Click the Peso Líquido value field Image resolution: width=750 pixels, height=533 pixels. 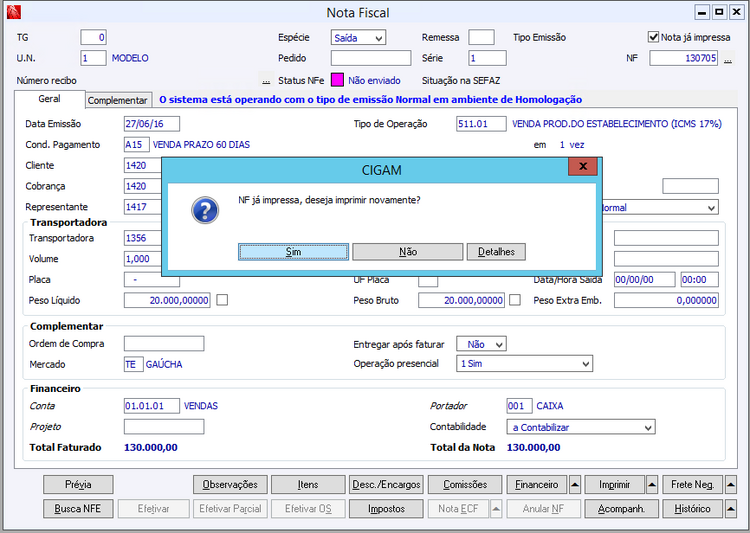167,300
